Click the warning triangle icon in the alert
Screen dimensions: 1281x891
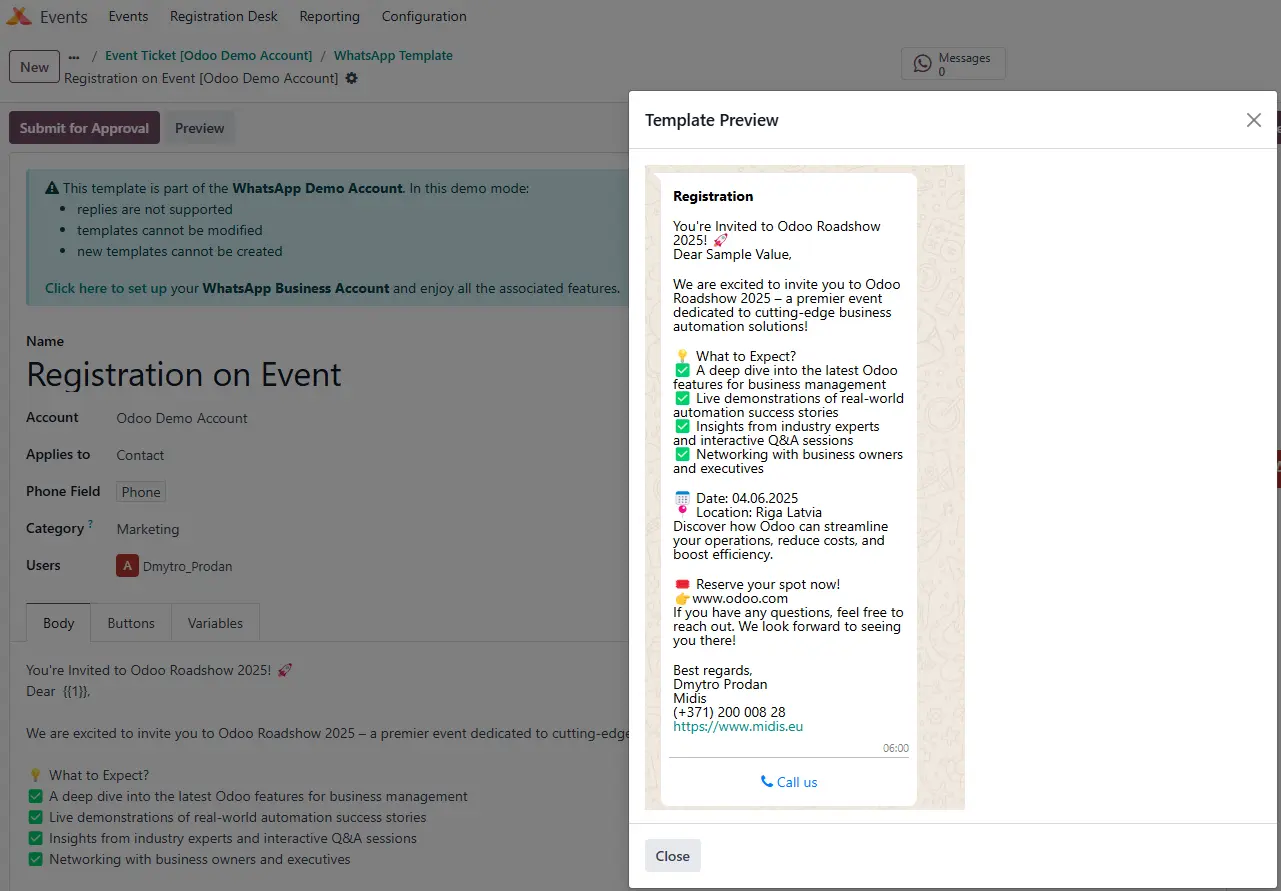pos(52,188)
